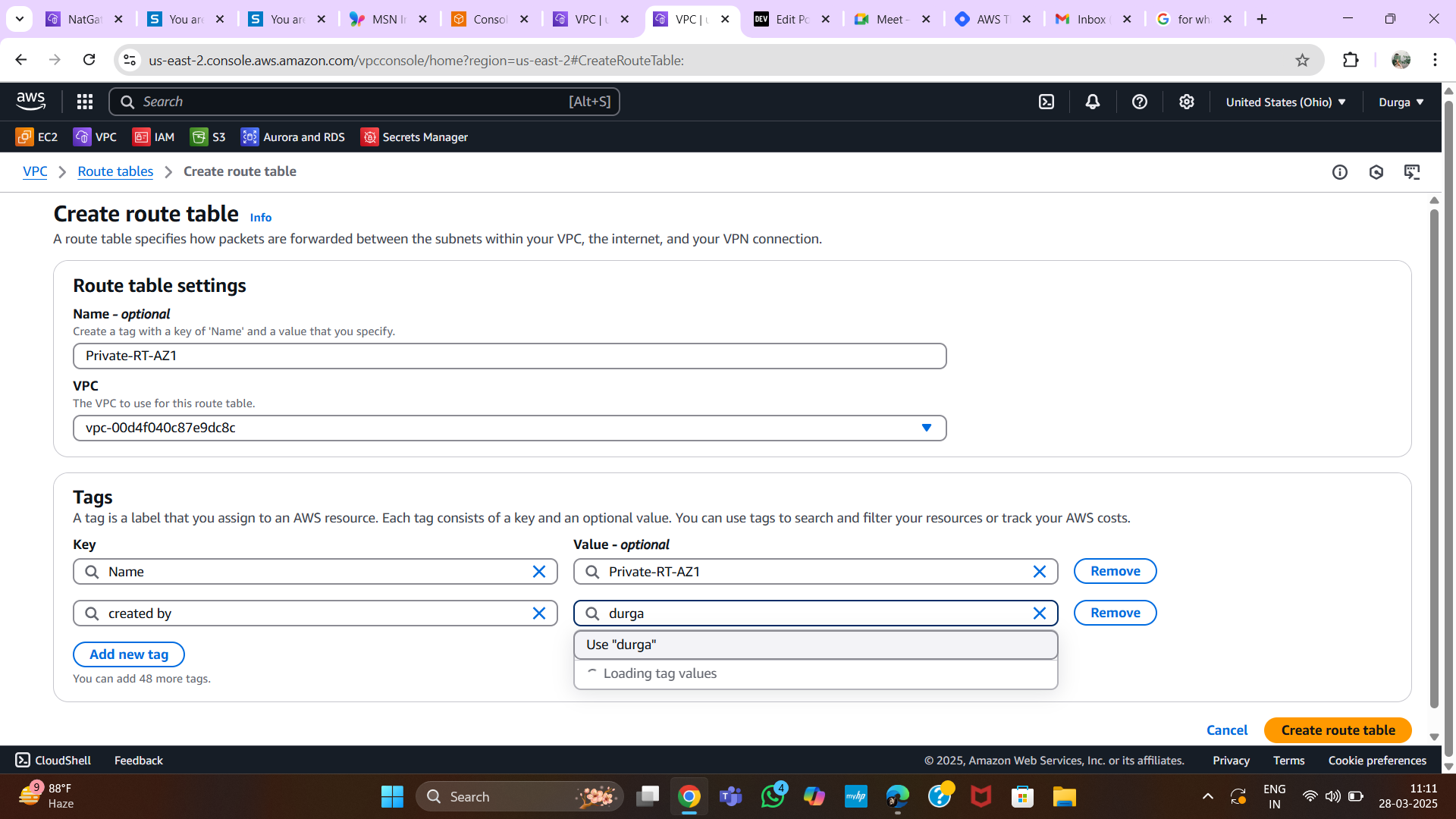Open the Chrome tab search dropdown
The height and width of the screenshot is (819, 1456).
click(20, 19)
